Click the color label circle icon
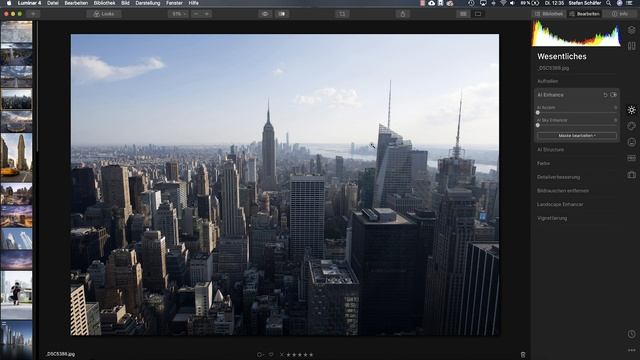The image size is (640, 360). [x=260, y=355]
